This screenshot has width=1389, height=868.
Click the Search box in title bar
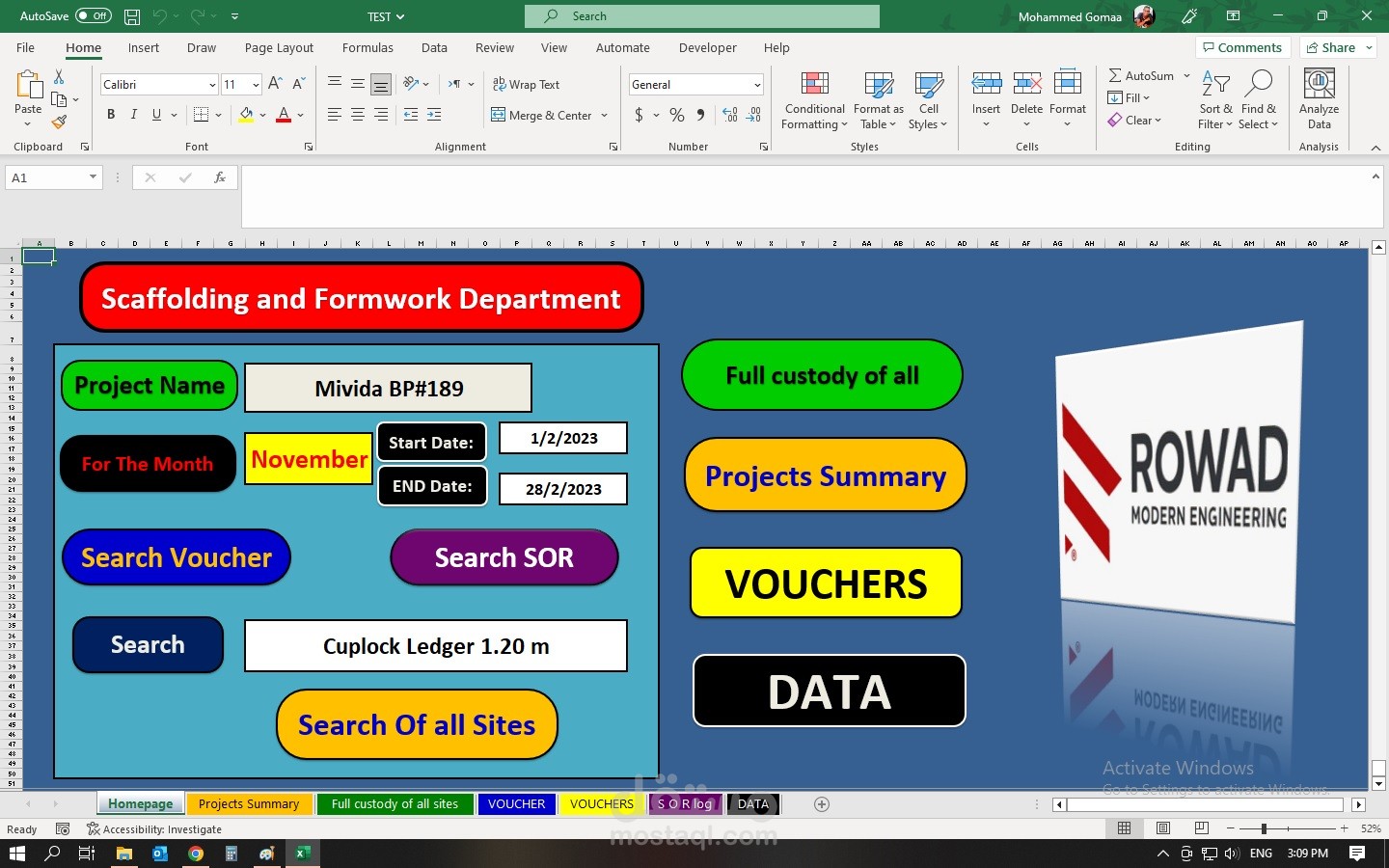click(x=702, y=16)
